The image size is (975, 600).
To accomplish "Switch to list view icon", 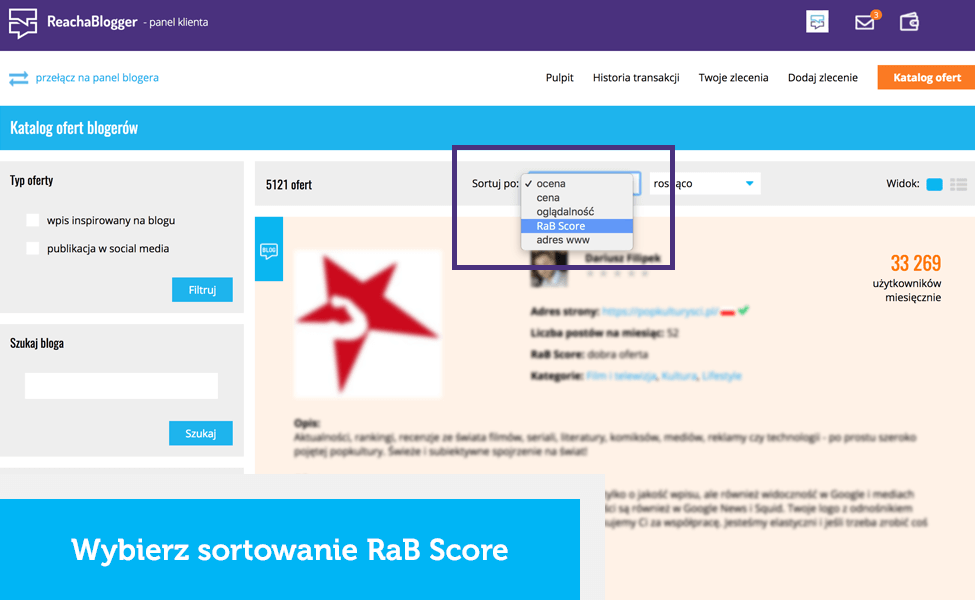I will point(958,184).
